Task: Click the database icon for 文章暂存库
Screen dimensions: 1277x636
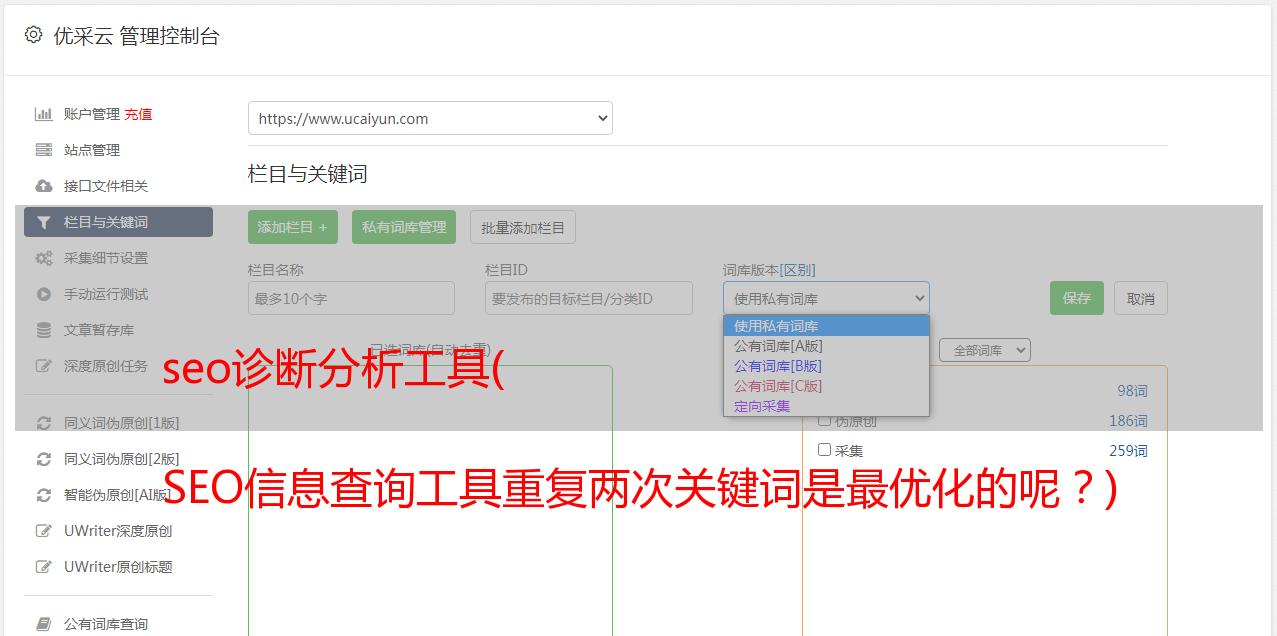Action: coord(43,330)
